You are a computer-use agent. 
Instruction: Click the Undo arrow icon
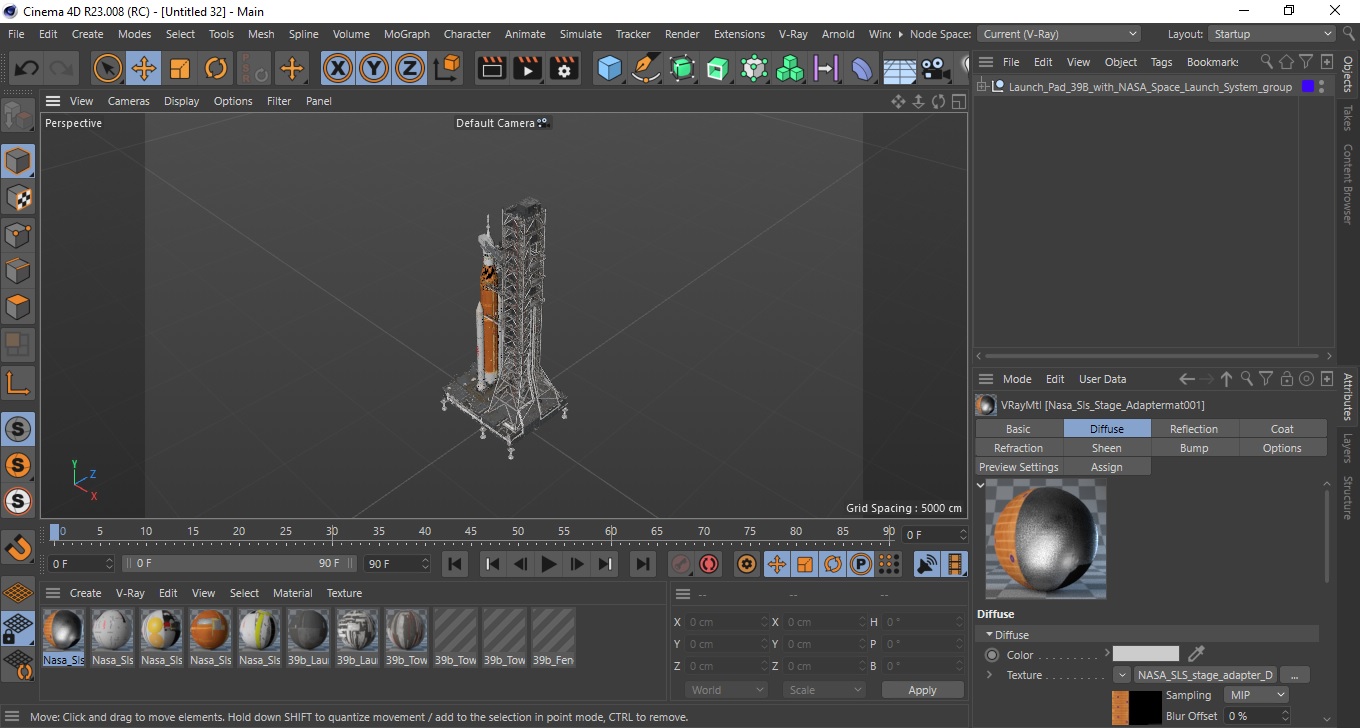pos(27,69)
